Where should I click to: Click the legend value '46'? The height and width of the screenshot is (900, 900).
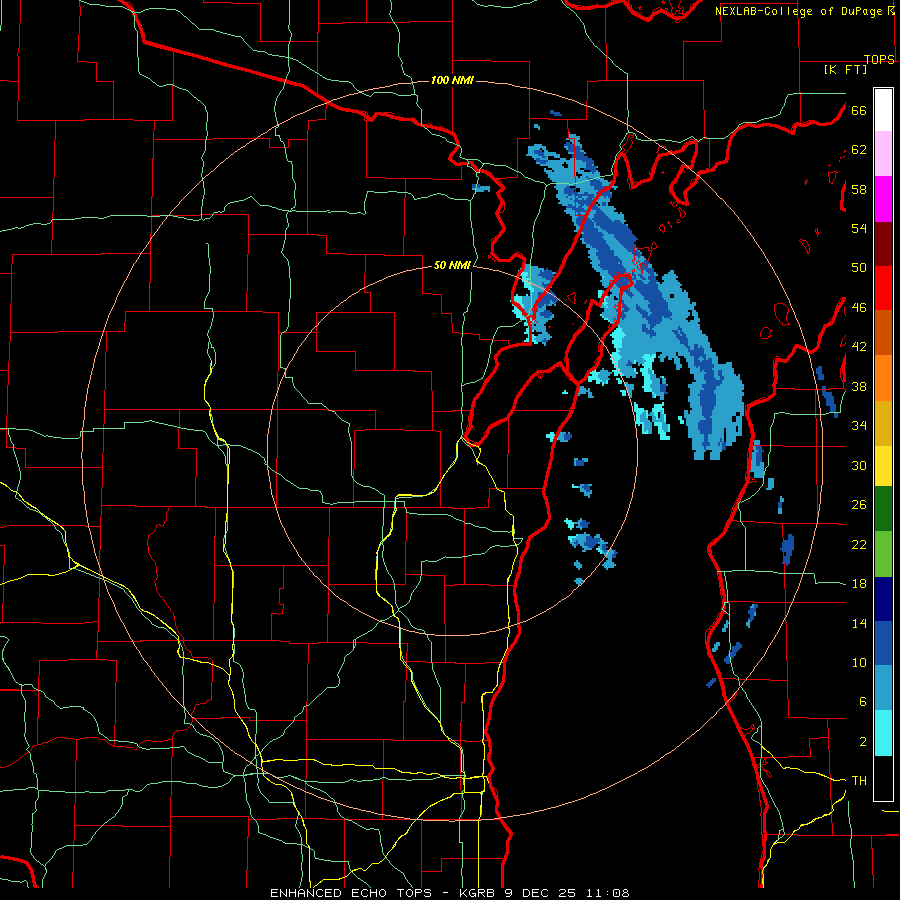859,308
